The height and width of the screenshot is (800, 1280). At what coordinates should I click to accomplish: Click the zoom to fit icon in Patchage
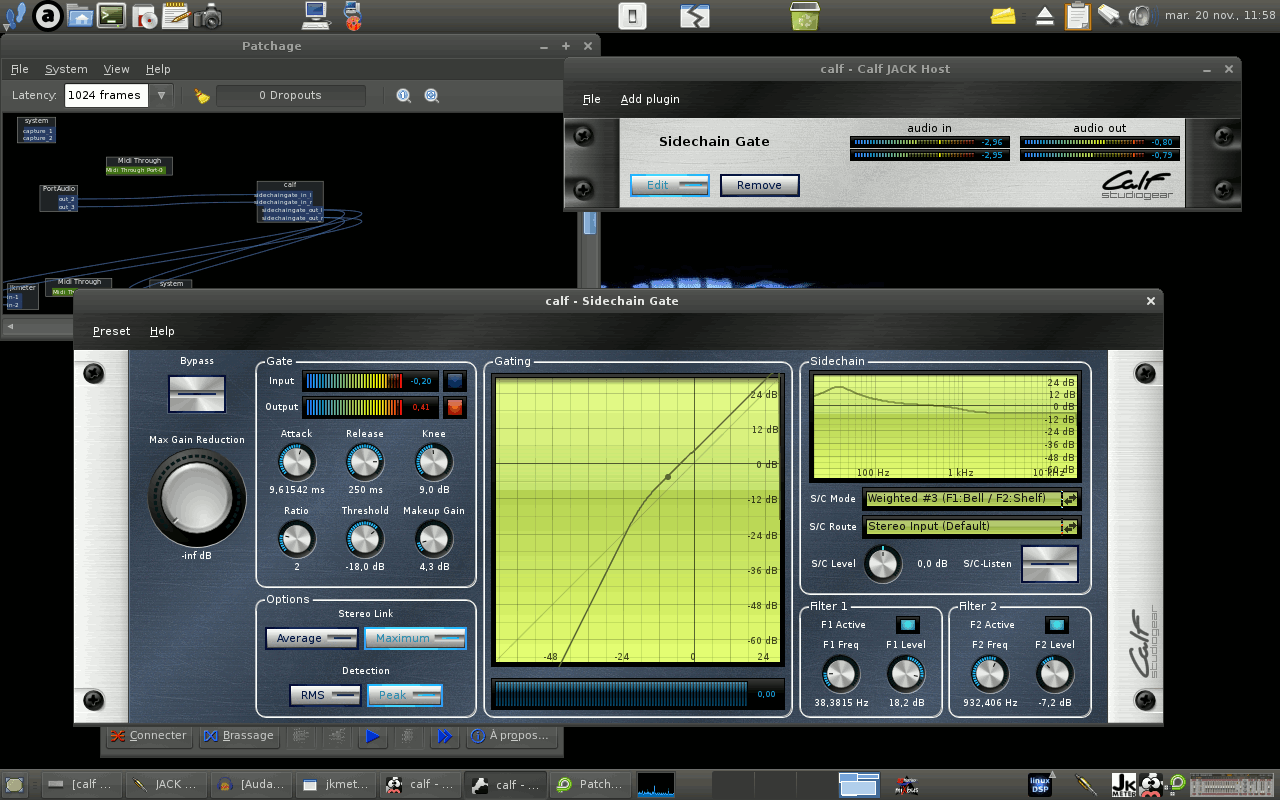pyautogui.click(x=432, y=96)
